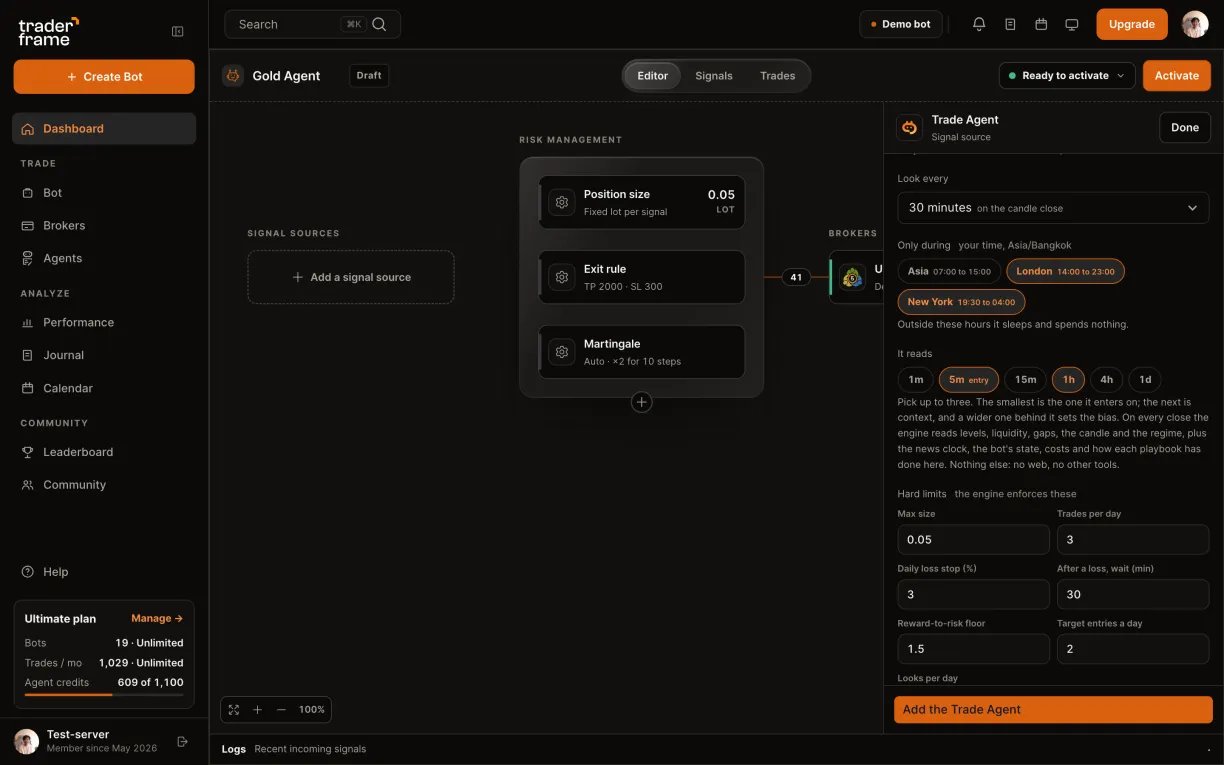Click the search magnifier icon
Viewport: 1224px width, 765px height.
tap(379, 24)
